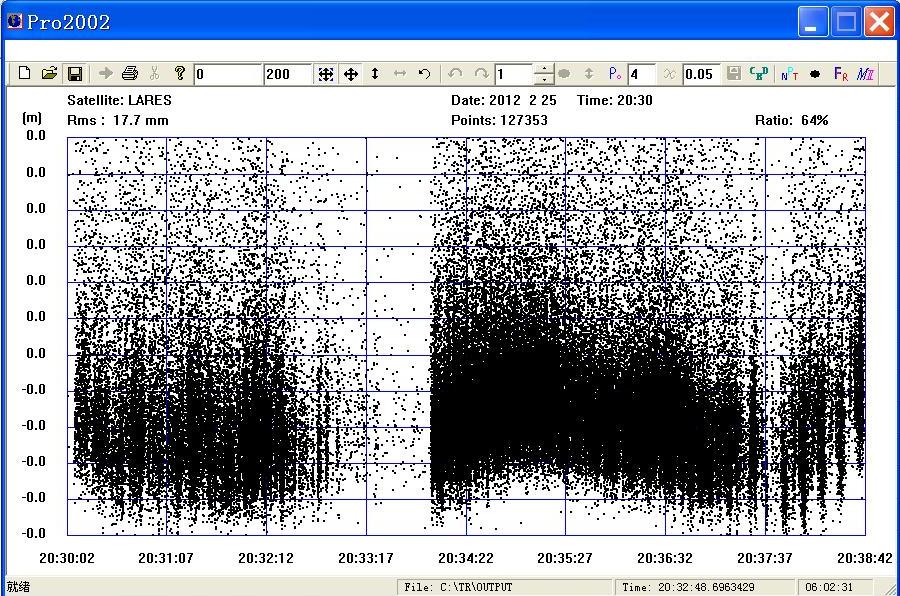Click the gray right arrow icon
Screen dimensions: 900x596
[x=106, y=73]
